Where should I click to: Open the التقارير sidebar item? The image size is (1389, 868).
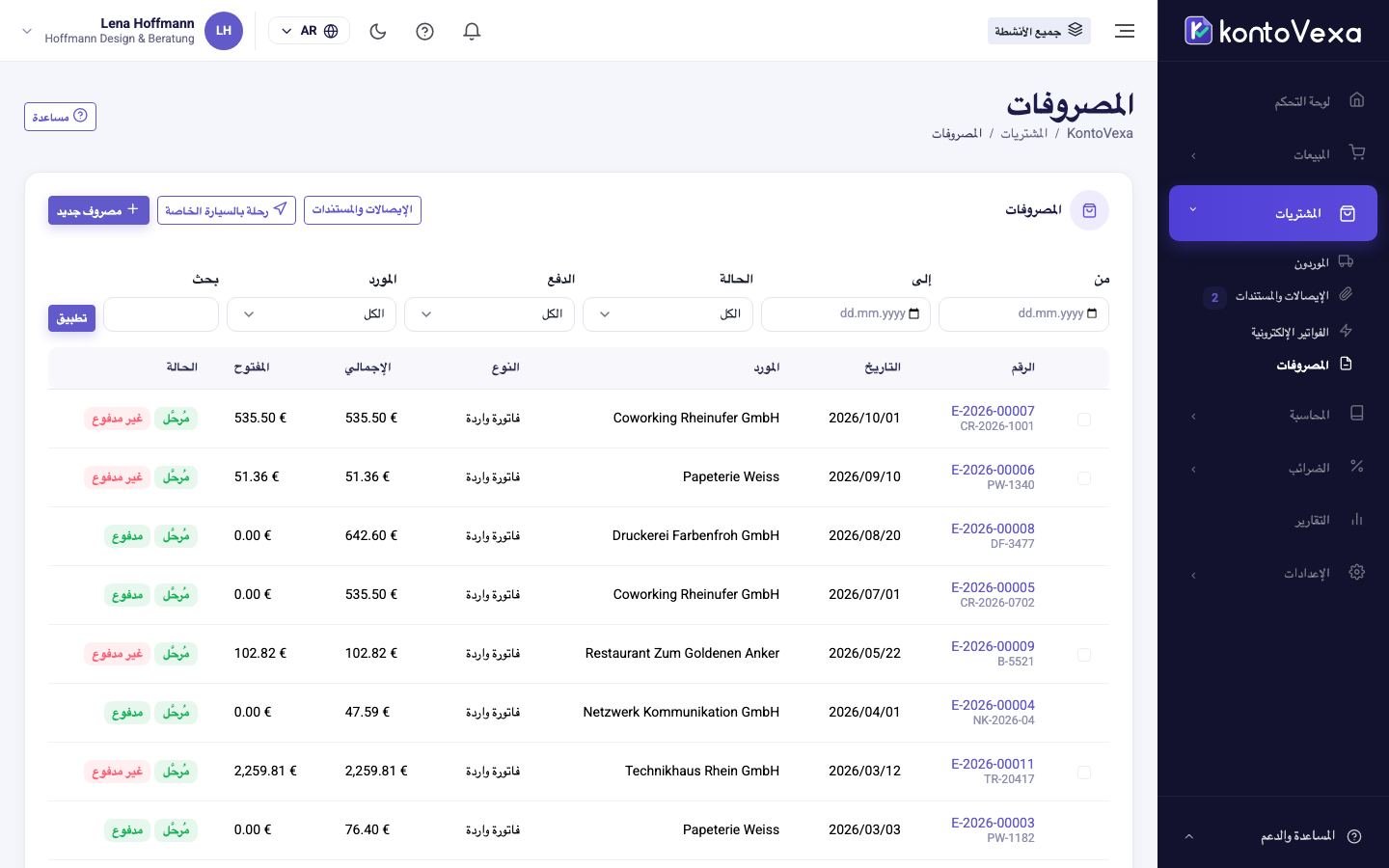(x=1273, y=520)
